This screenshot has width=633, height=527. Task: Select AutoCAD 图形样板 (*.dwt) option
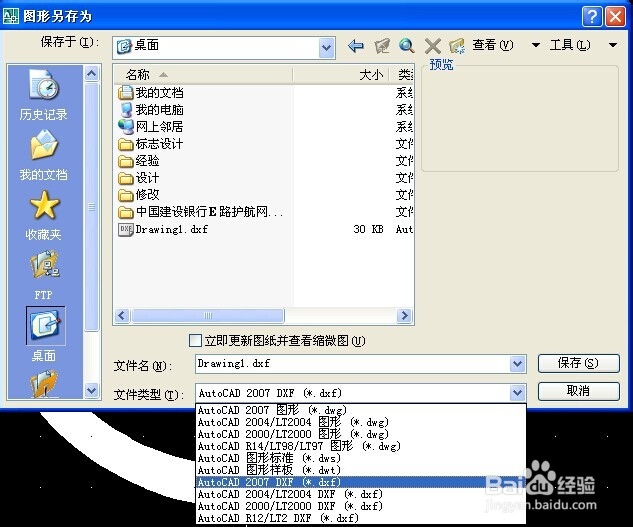(361, 470)
